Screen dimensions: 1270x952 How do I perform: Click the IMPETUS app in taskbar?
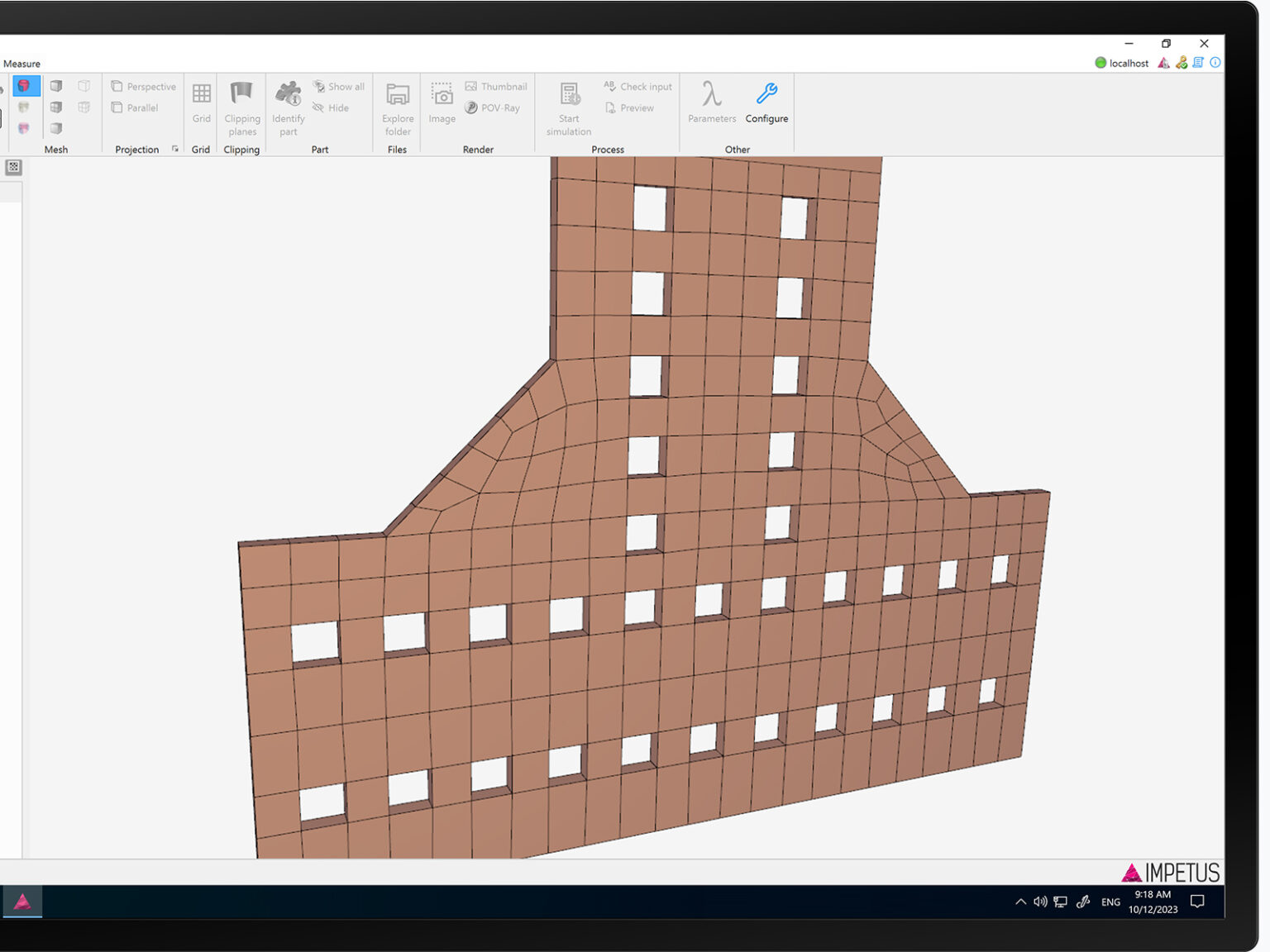(x=22, y=902)
